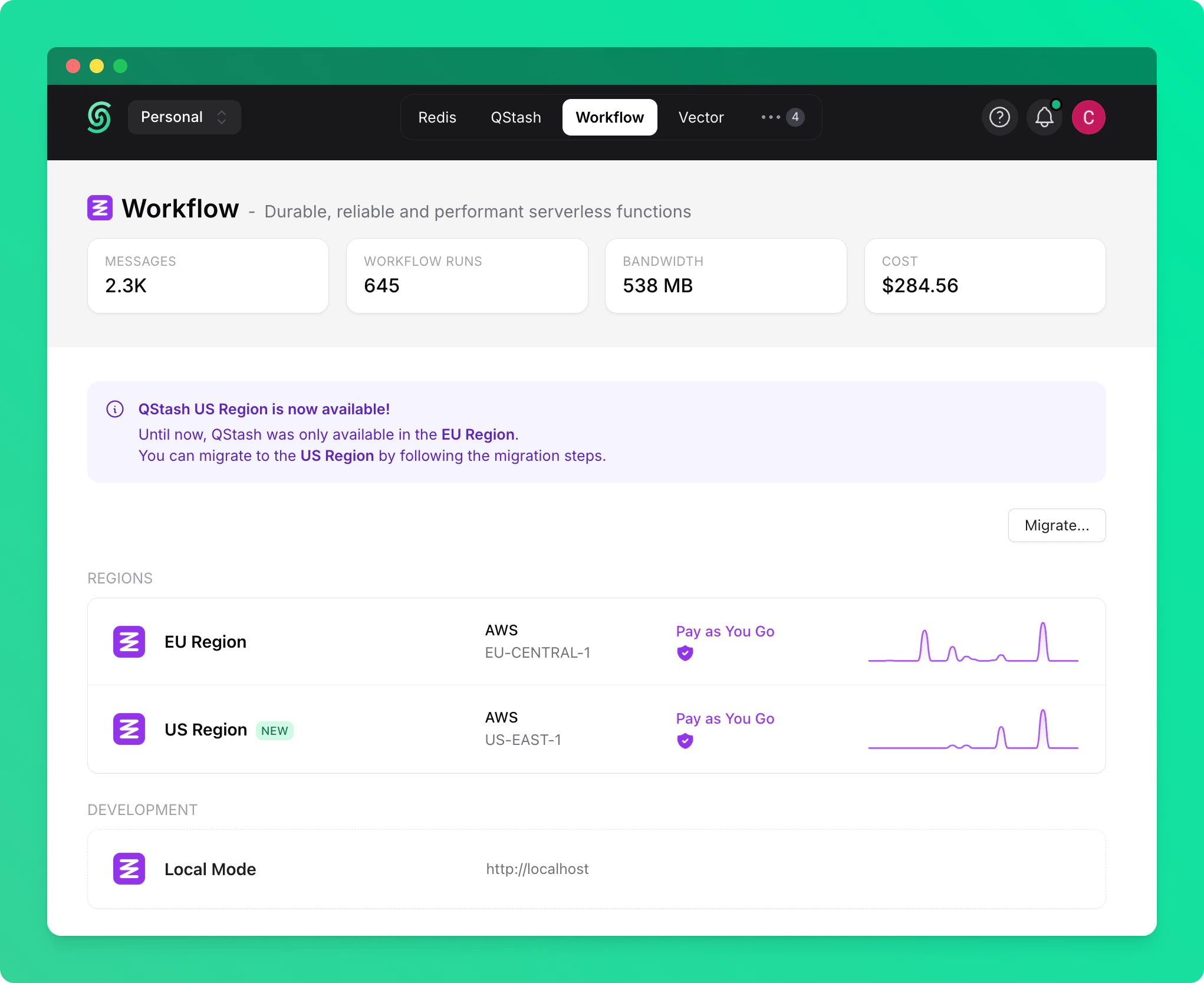Click the EU Region workflow icon
This screenshot has width=1204, height=983.
tap(129, 642)
